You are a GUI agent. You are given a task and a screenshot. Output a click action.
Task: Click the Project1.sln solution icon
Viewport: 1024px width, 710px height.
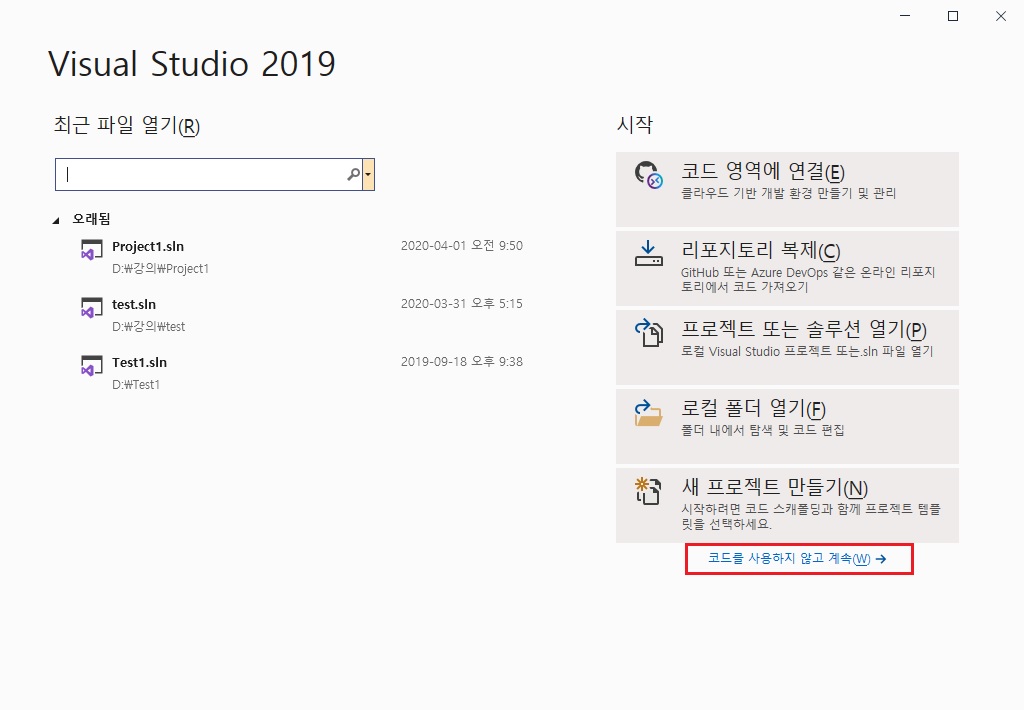click(91, 250)
